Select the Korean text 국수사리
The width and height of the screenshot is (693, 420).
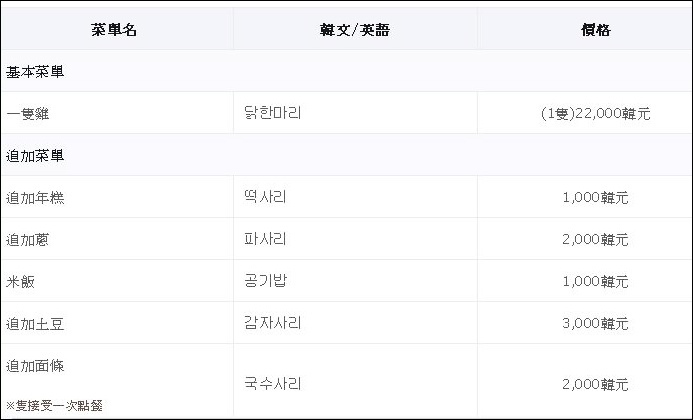pyautogui.click(x=272, y=383)
